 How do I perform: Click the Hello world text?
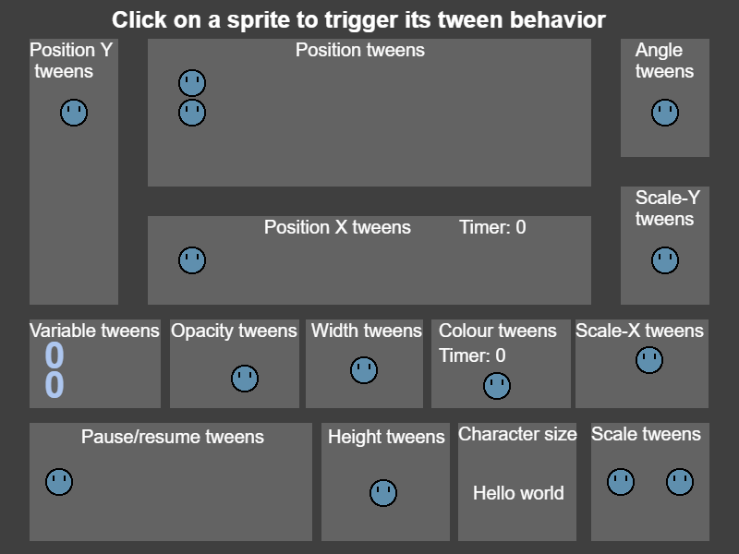(x=518, y=493)
